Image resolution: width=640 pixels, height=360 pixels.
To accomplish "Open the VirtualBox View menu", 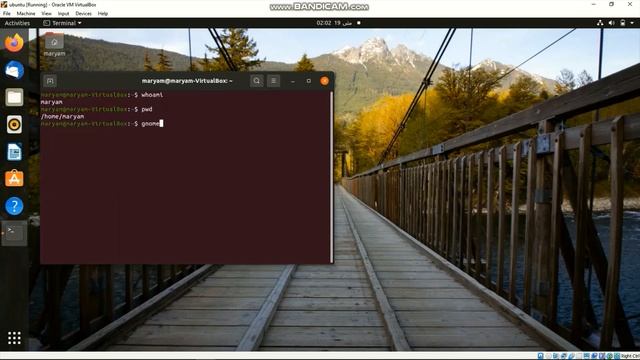I will click(x=47, y=13).
